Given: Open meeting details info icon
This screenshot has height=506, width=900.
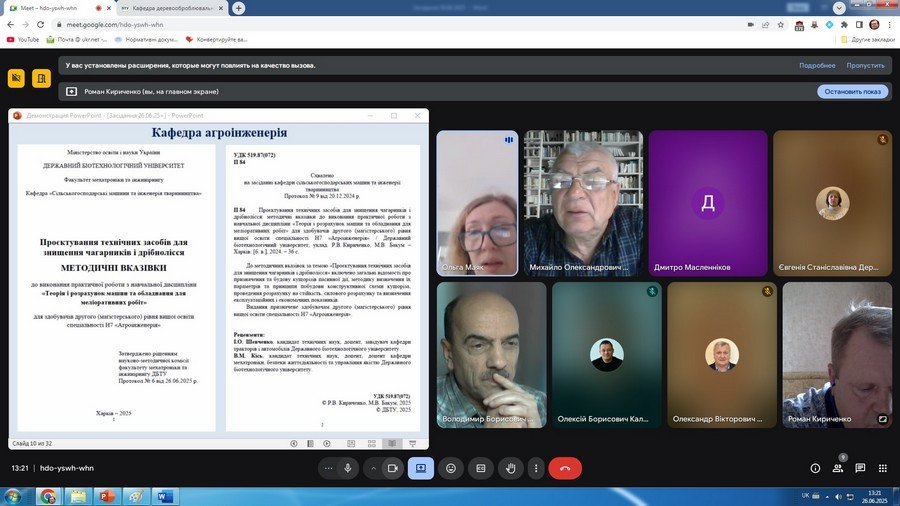Looking at the screenshot, I should [x=815, y=468].
